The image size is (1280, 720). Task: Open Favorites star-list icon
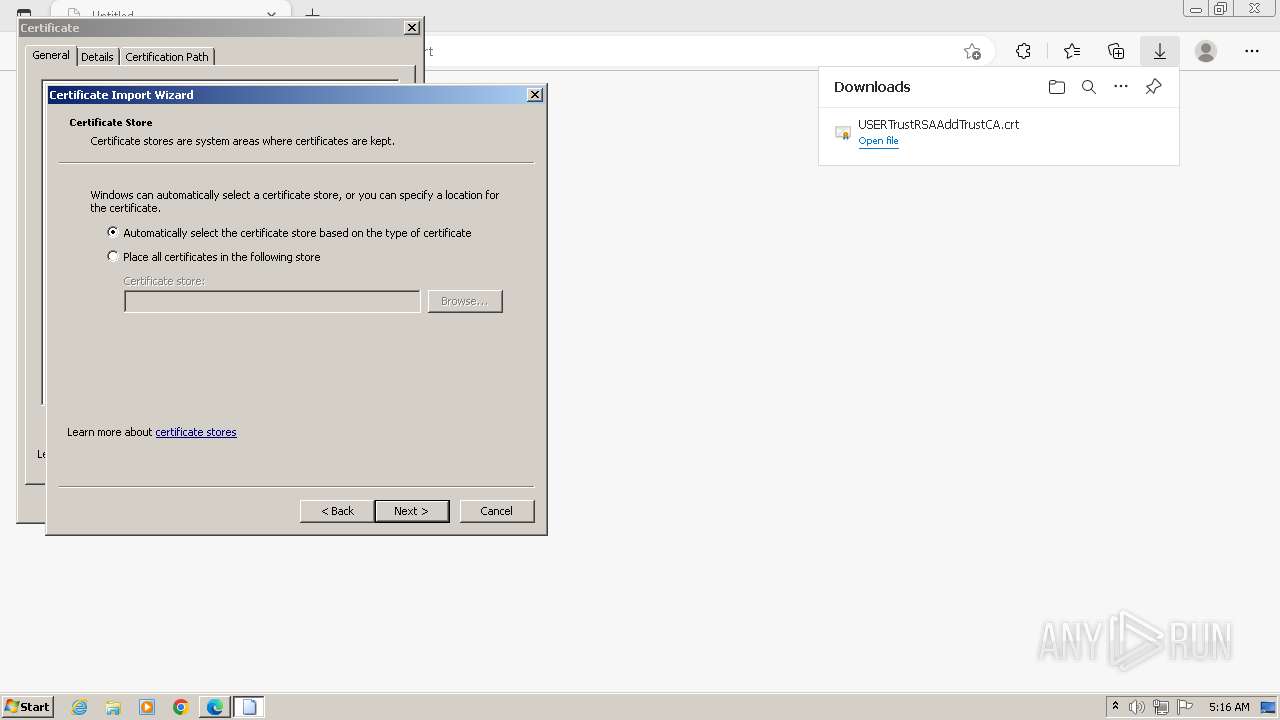[x=1072, y=51]
